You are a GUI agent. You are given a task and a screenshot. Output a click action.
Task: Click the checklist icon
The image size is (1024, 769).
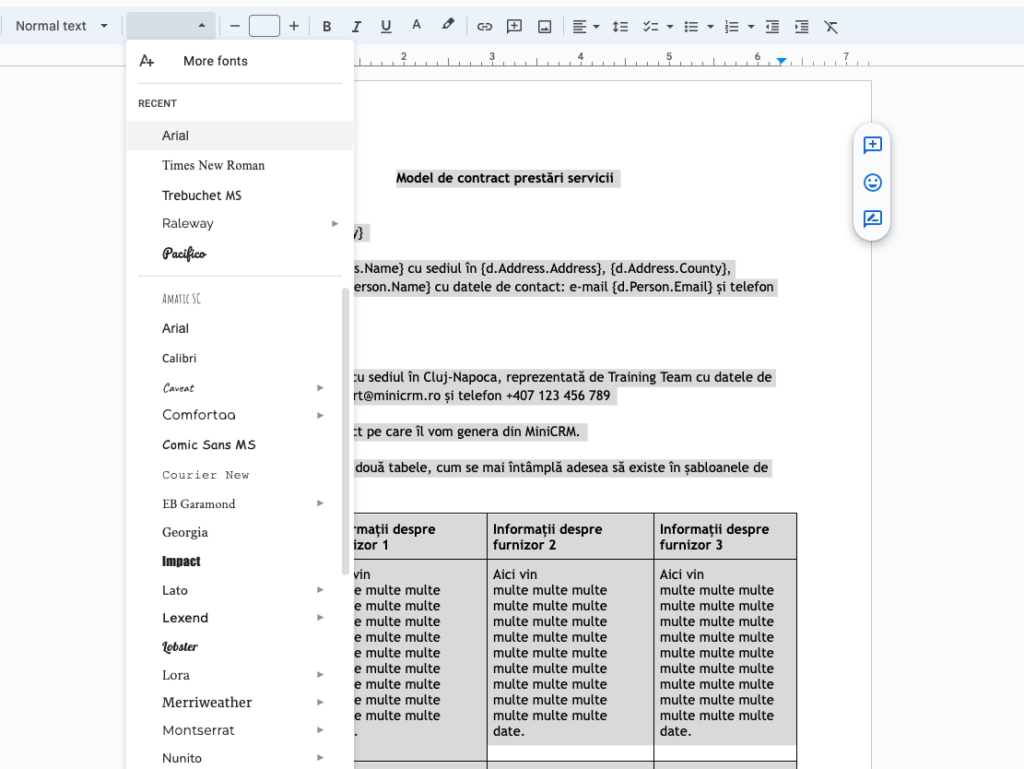tap(650, 27)
